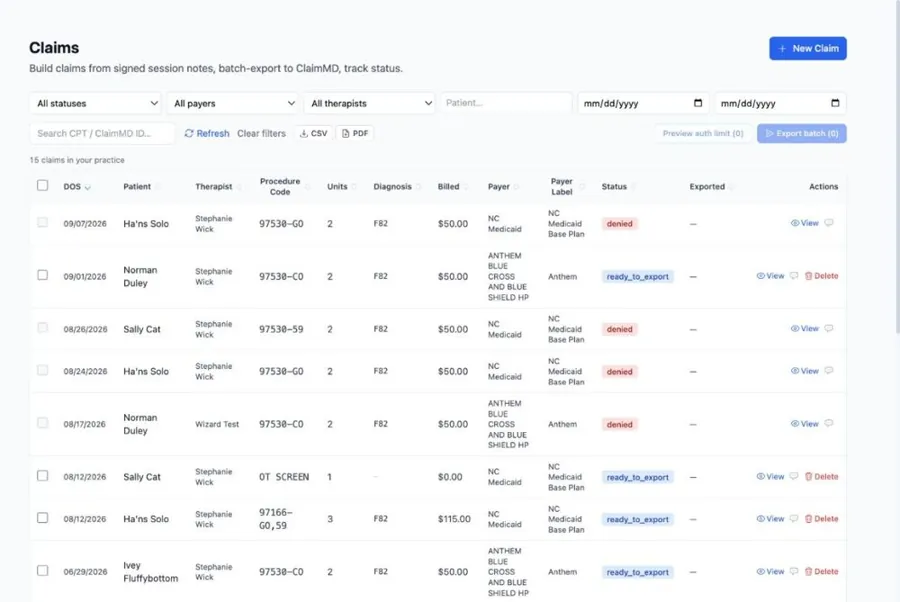The image size is (900, 602).
Task: Select the OT SCREEN Sally Cat row checkbox
Action: tap(42, 476)
